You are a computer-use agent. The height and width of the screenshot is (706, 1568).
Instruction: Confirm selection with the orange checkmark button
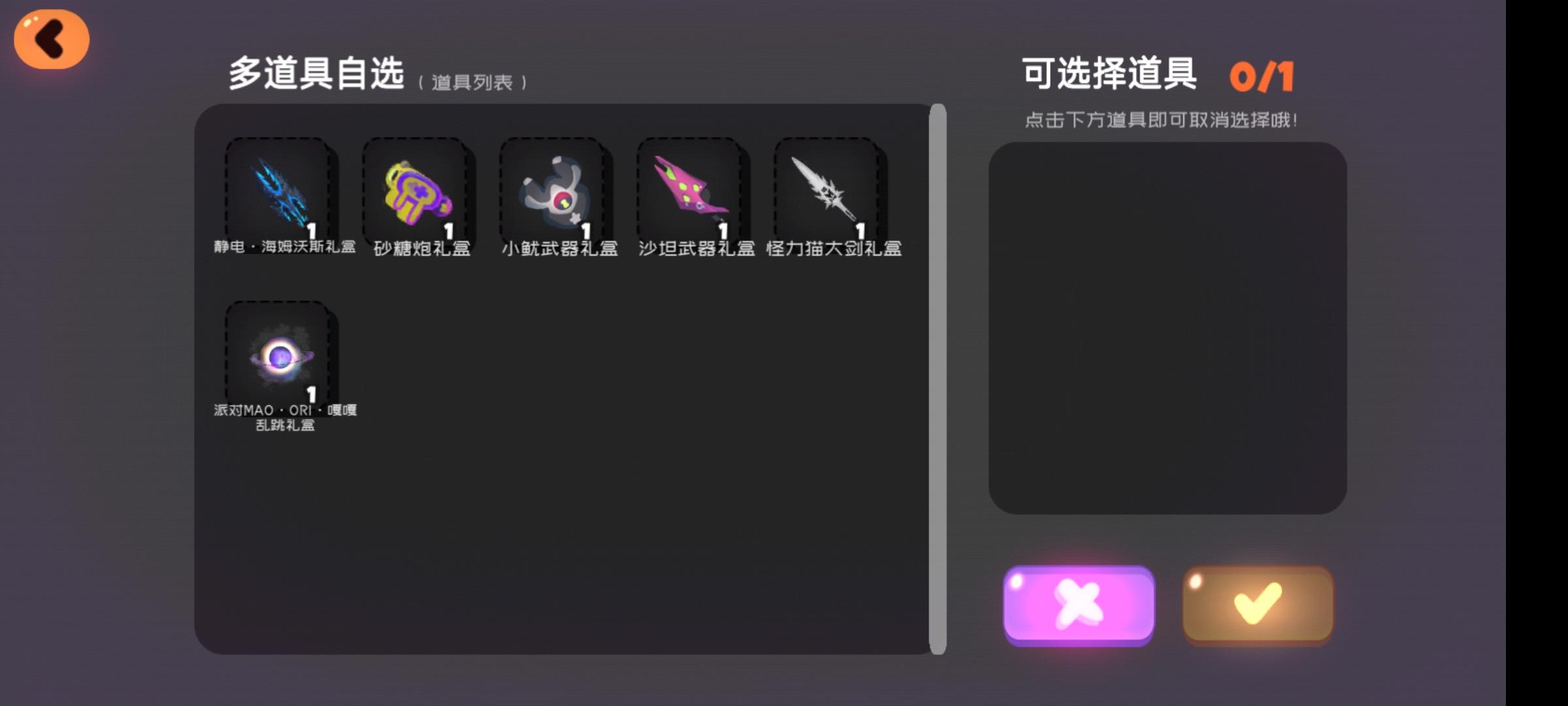(x=1258, y=605)
